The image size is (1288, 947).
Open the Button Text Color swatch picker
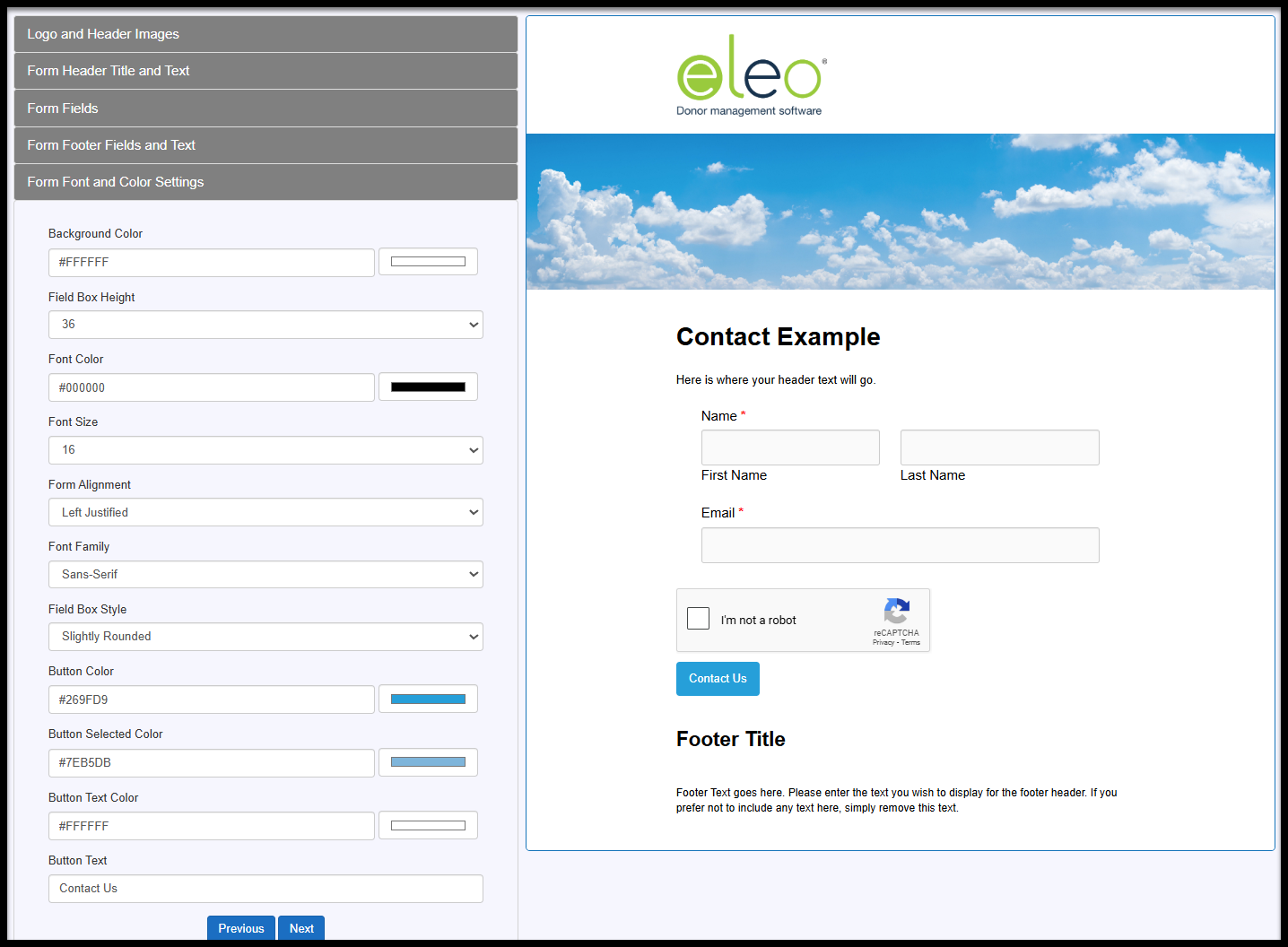tap(428, 825)
